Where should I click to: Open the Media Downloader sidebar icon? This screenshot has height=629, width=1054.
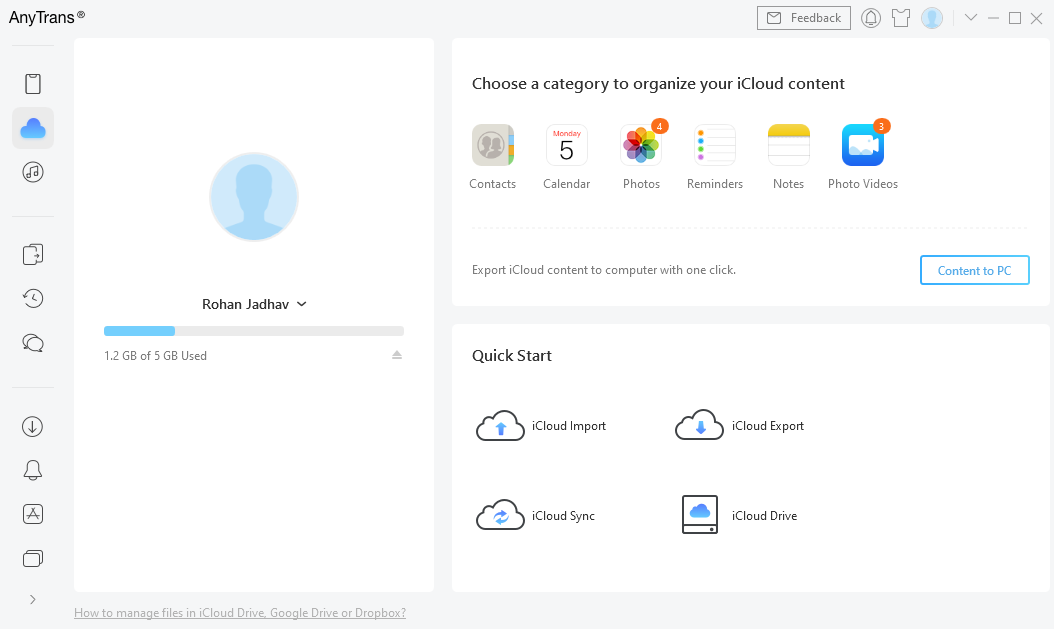pos(33,426)
